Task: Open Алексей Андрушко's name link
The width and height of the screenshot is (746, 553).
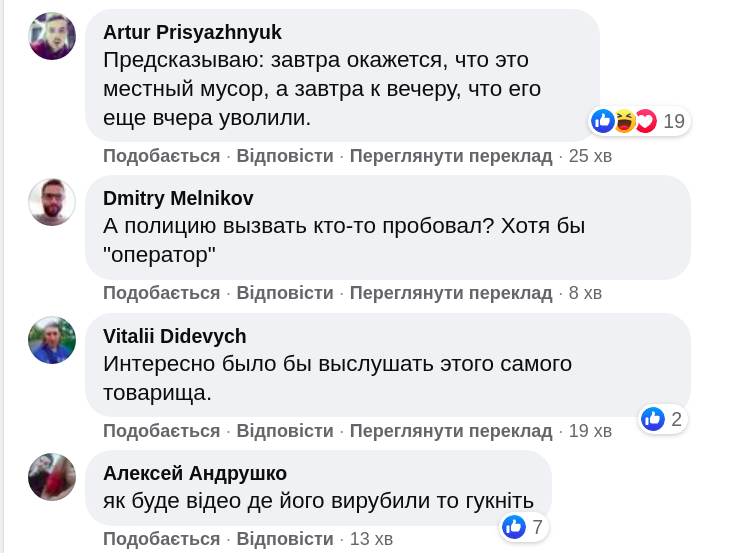Action: pyautogui.click(x=194, y=473)
